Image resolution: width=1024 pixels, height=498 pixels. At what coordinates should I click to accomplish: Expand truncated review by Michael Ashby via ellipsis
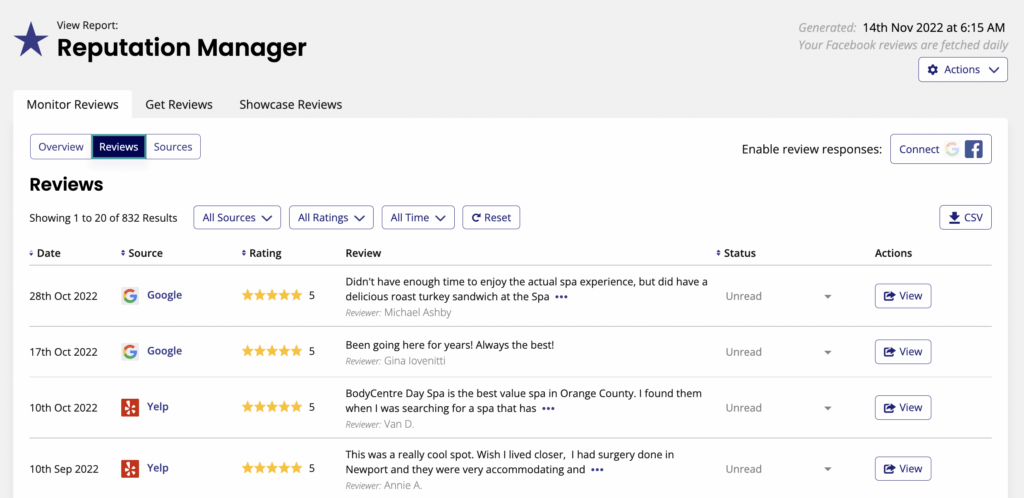pos(561,297)
